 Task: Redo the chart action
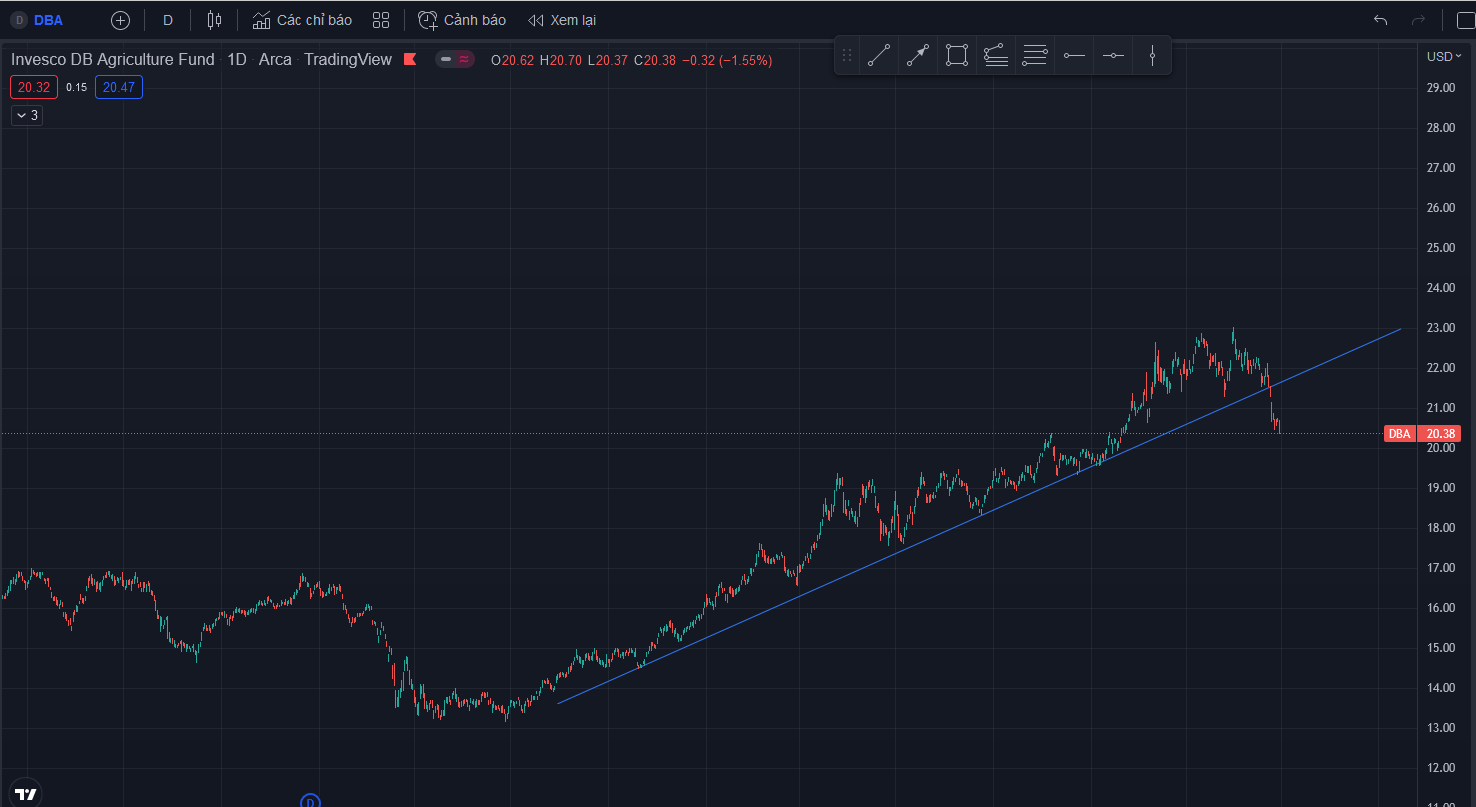pyautogui.click(x=1418, y=20)
